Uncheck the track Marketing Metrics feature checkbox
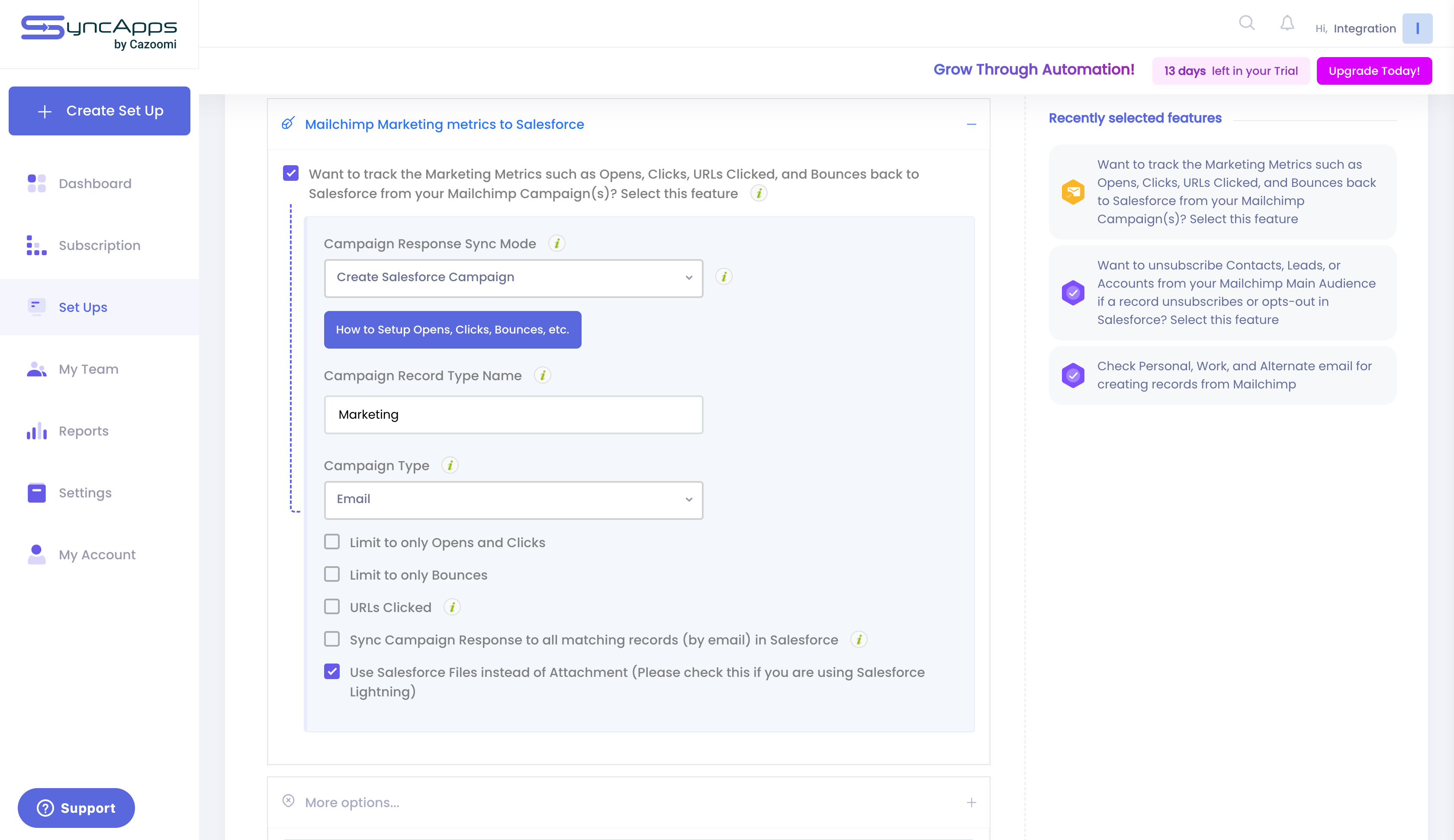 click(x=291, y=173)
